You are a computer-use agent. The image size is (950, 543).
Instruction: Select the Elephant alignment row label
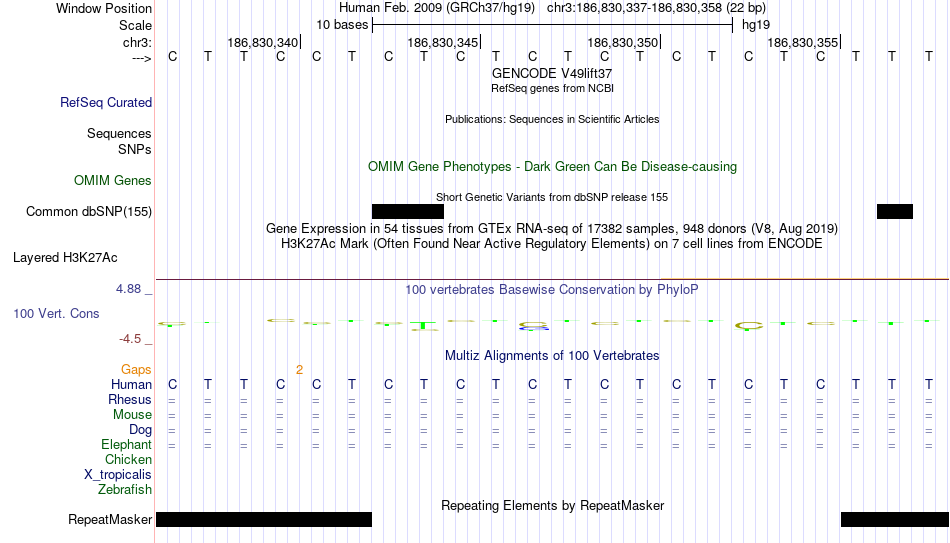pyautogui.click(x=127, y=445)
